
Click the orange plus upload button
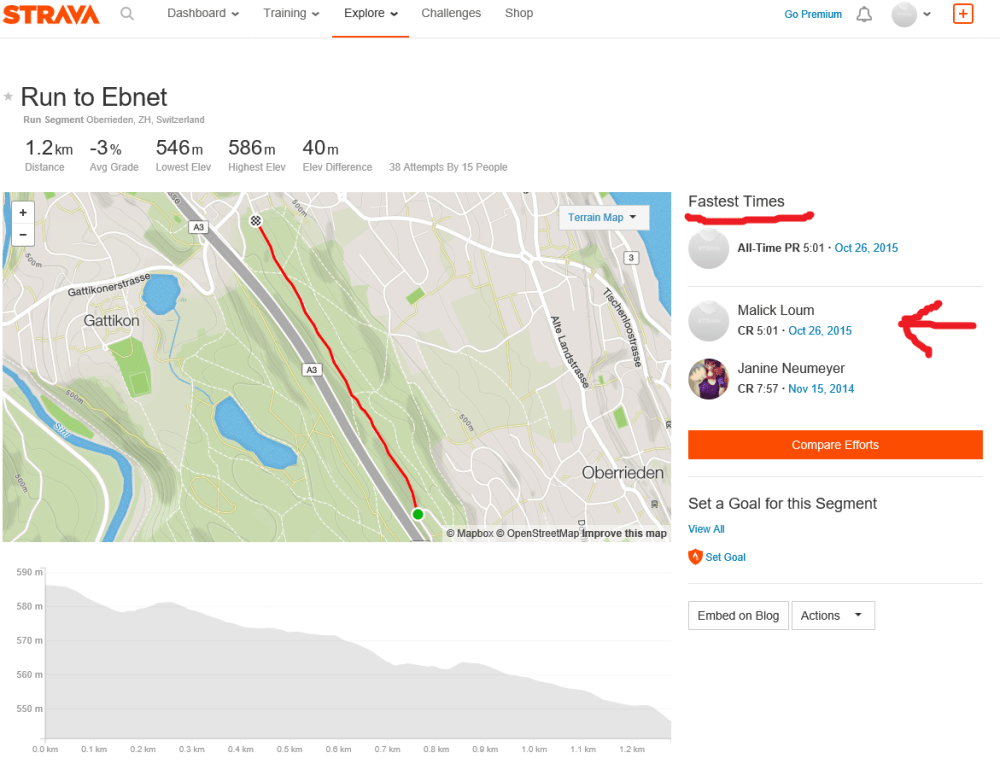[x=962, y=14]
